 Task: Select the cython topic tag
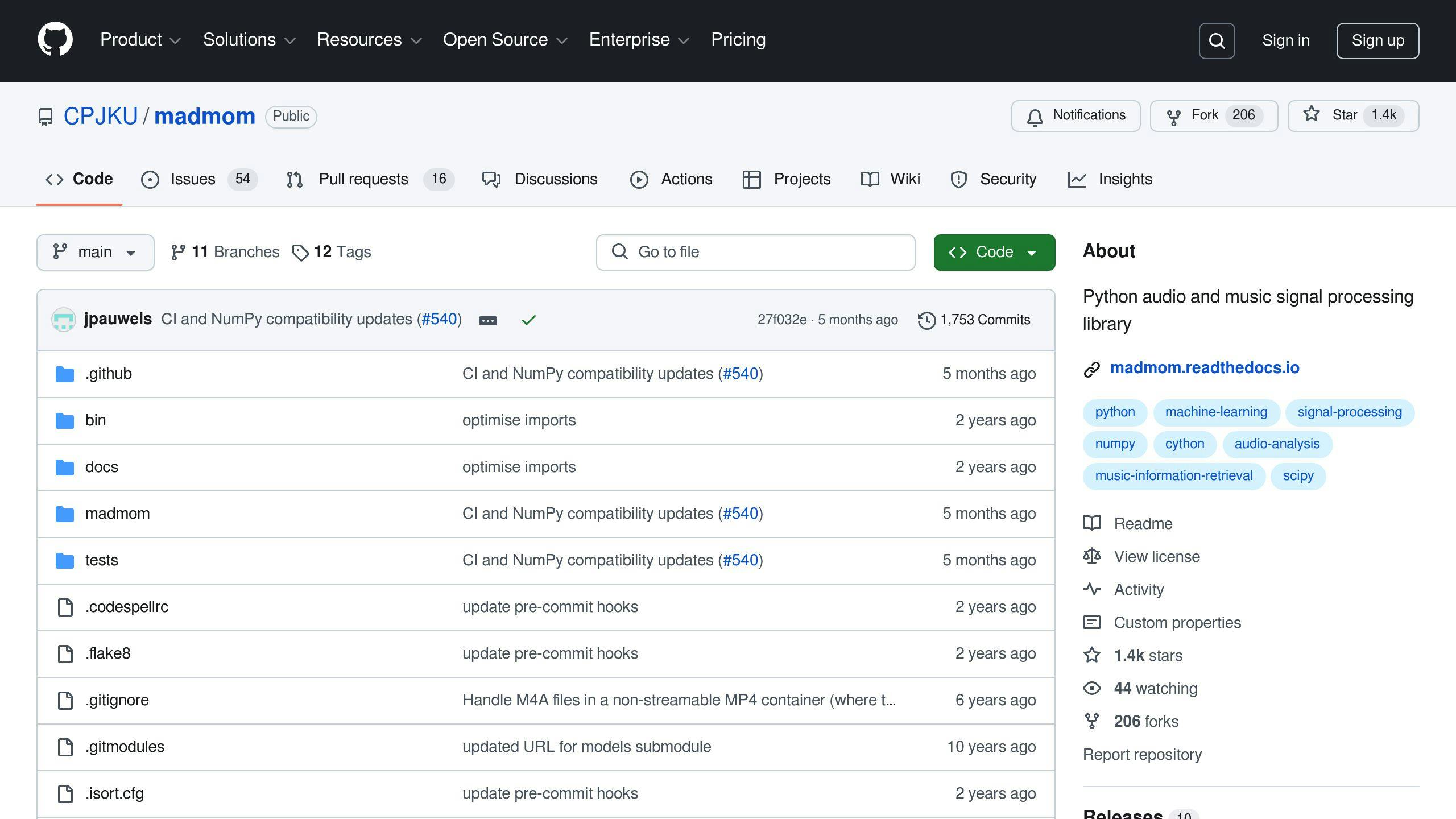[x=1185, y=444]
